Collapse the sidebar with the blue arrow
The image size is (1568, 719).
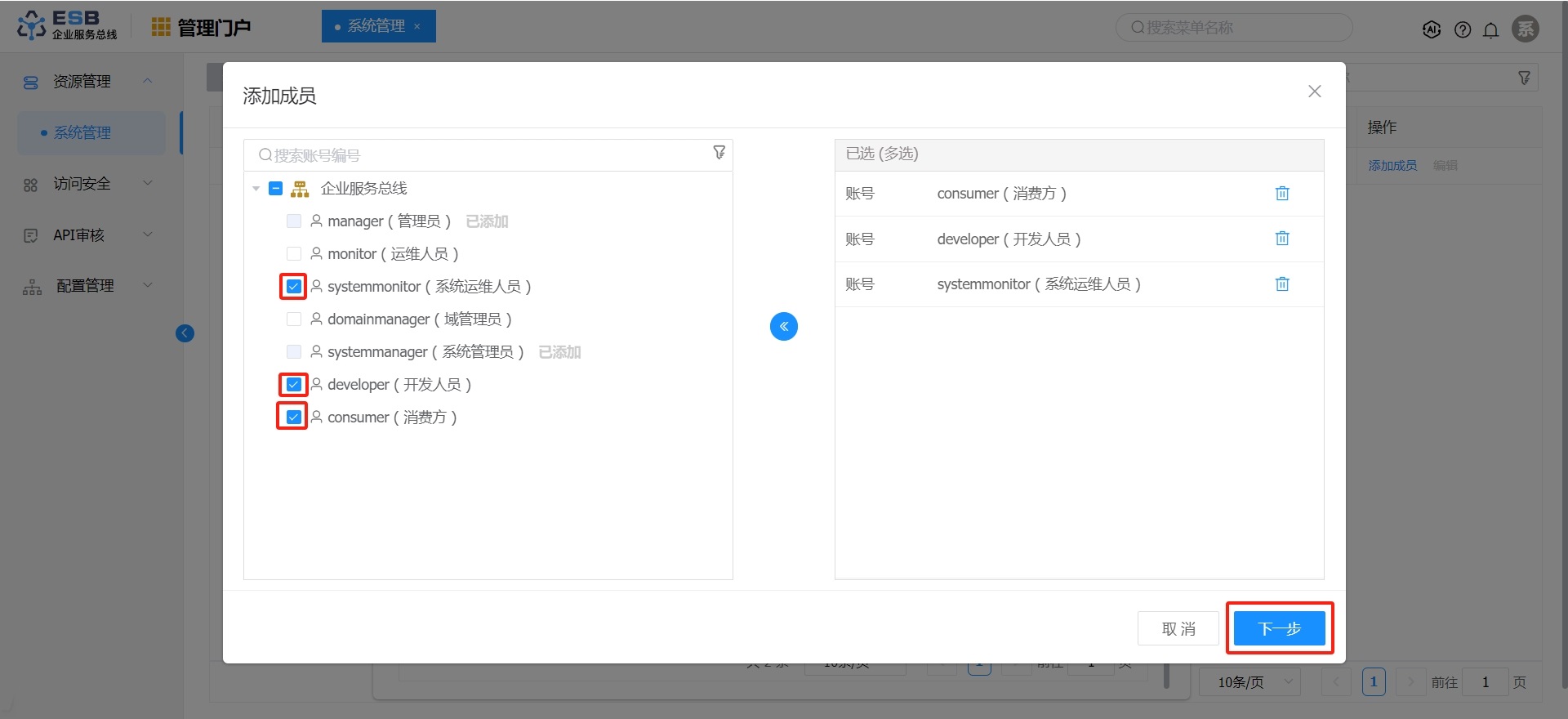pyautogui.click(x=185, y=333)
